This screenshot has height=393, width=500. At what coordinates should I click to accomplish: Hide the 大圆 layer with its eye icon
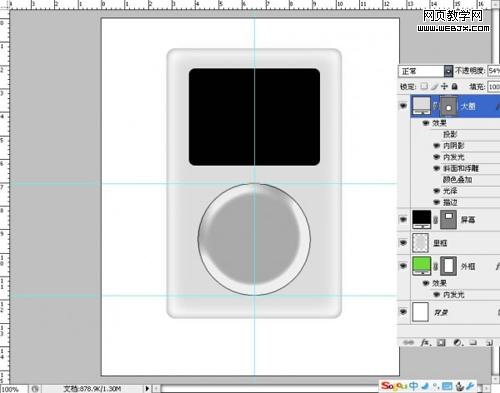(403, 106)
